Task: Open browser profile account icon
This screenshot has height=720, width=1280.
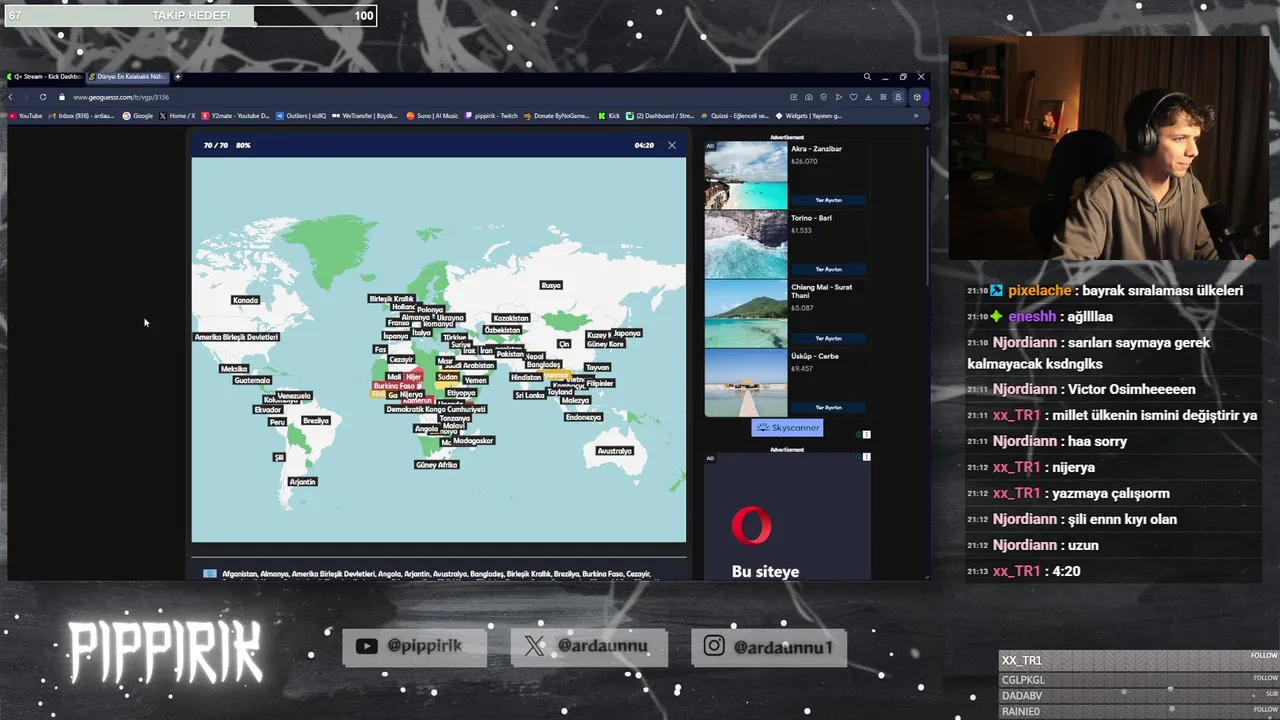Action: coord(898,97)
